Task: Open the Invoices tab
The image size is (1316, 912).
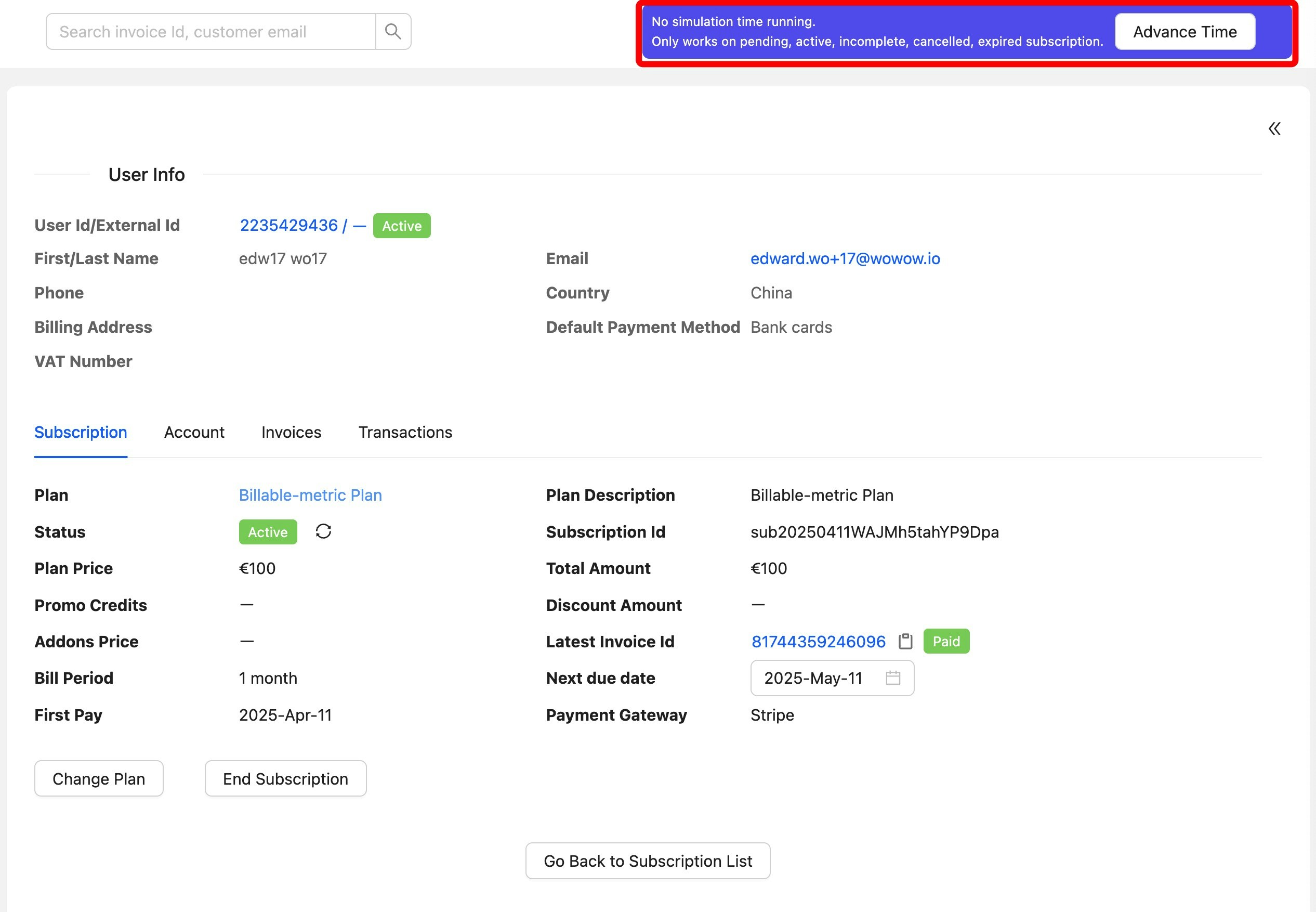Action: coord(291,432)
